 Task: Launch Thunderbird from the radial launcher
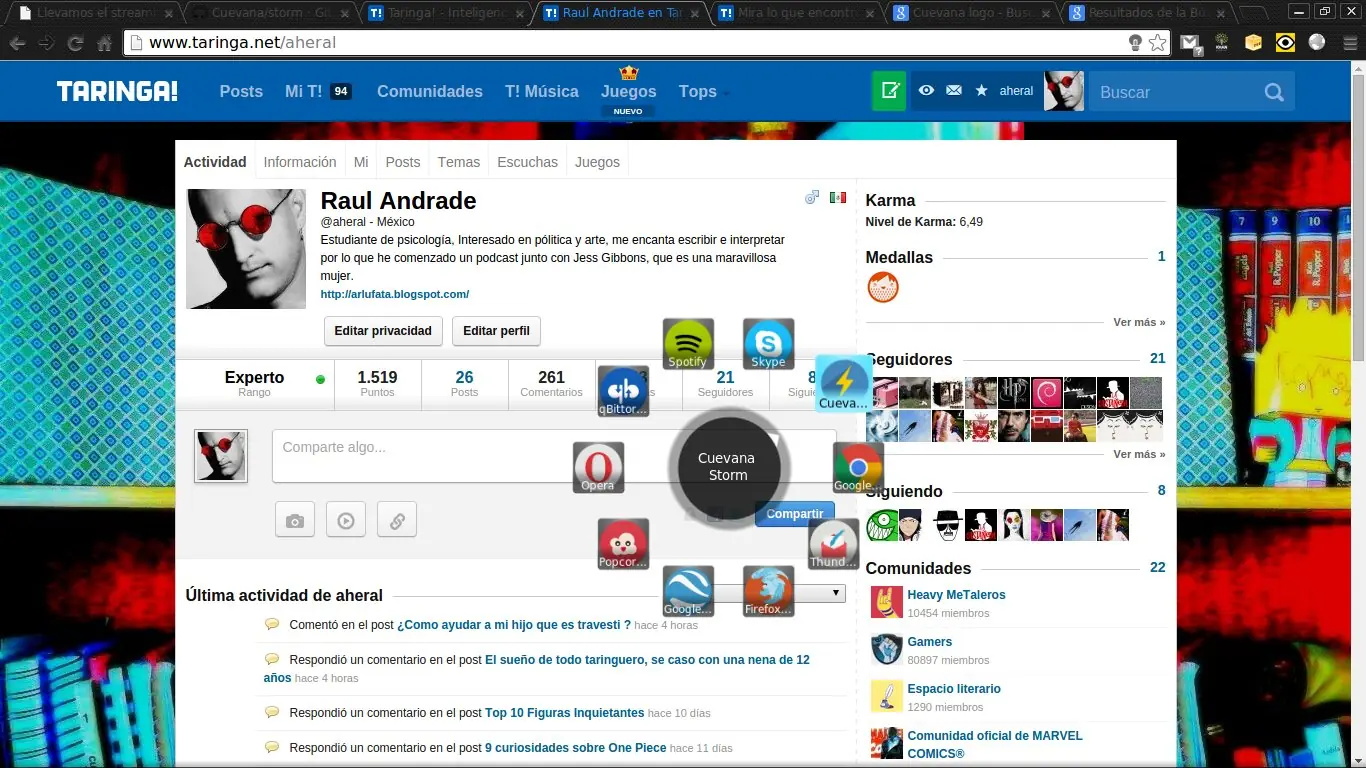point(834,544)
